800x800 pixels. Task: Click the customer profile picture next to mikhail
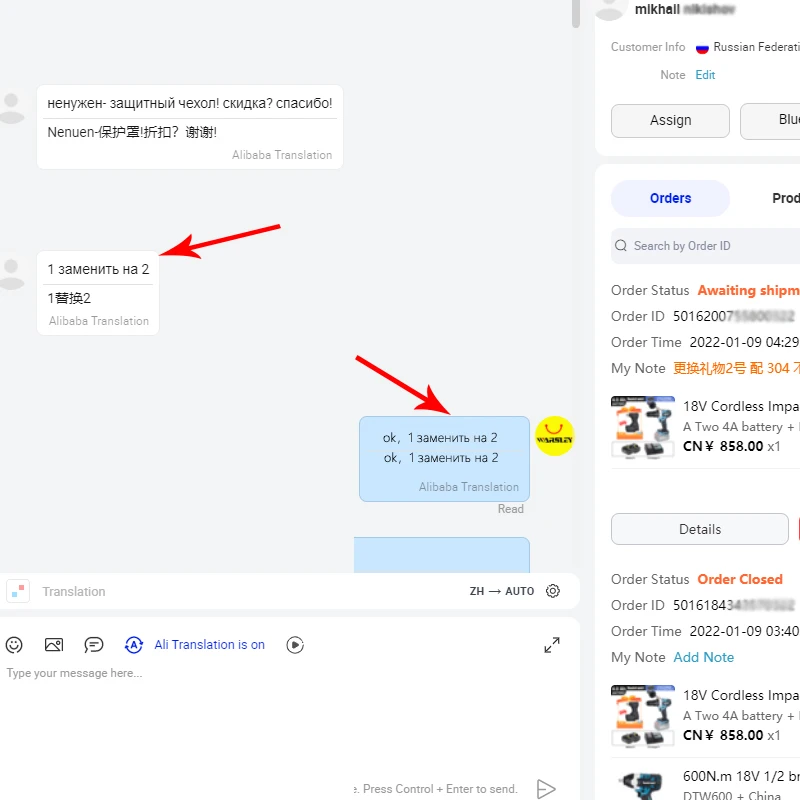610,8
